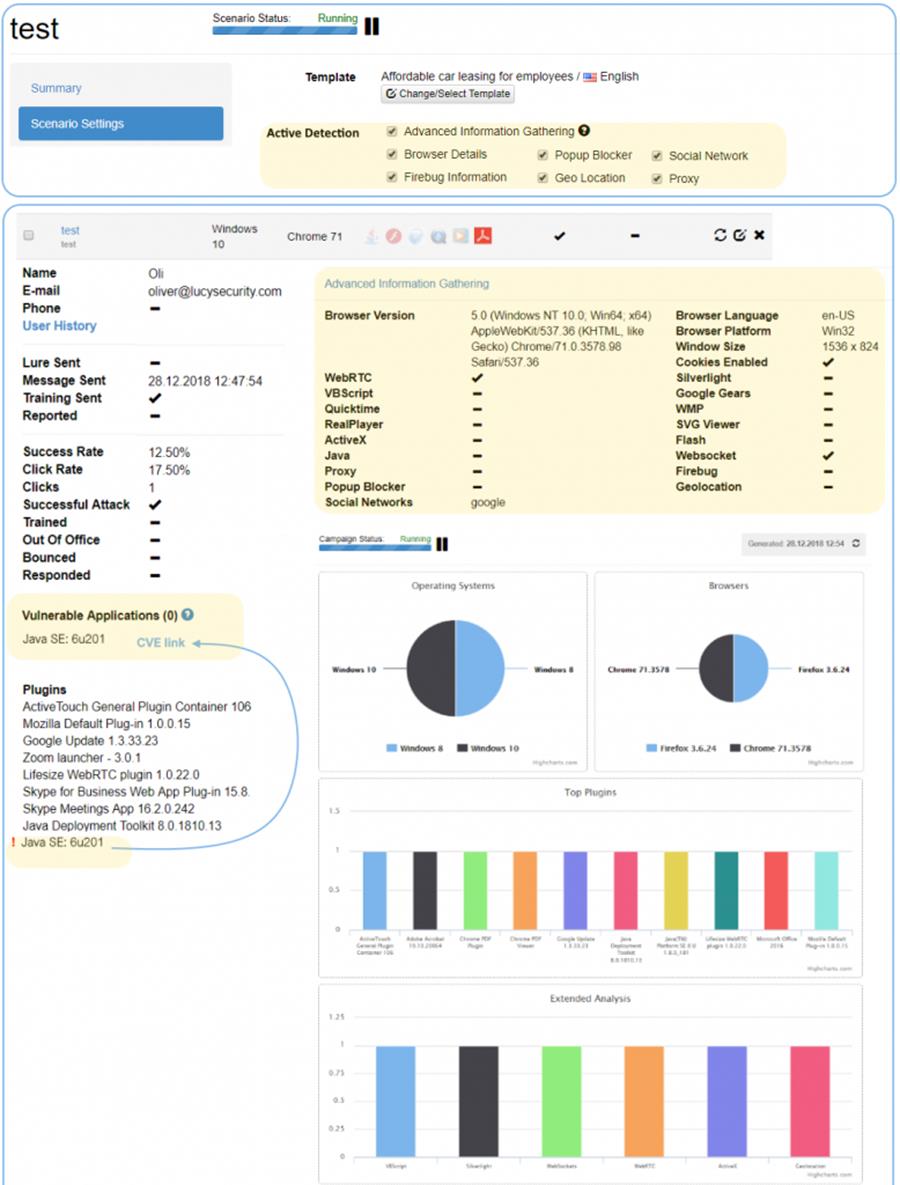900x1185 pixels.
Task: Open the User History link
Action: pyautogui.click(x=60, y=326)
